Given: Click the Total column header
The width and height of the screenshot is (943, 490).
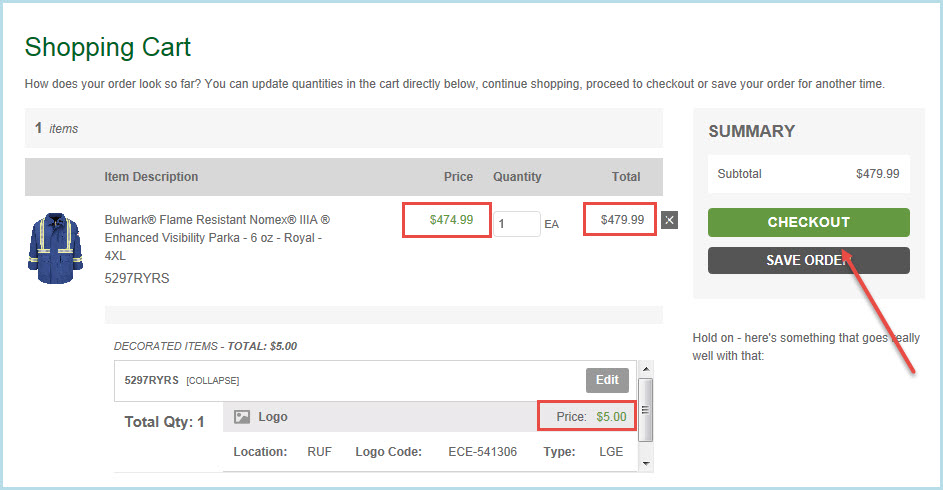Looking at the screenshot, I should [x=626, y=177].
